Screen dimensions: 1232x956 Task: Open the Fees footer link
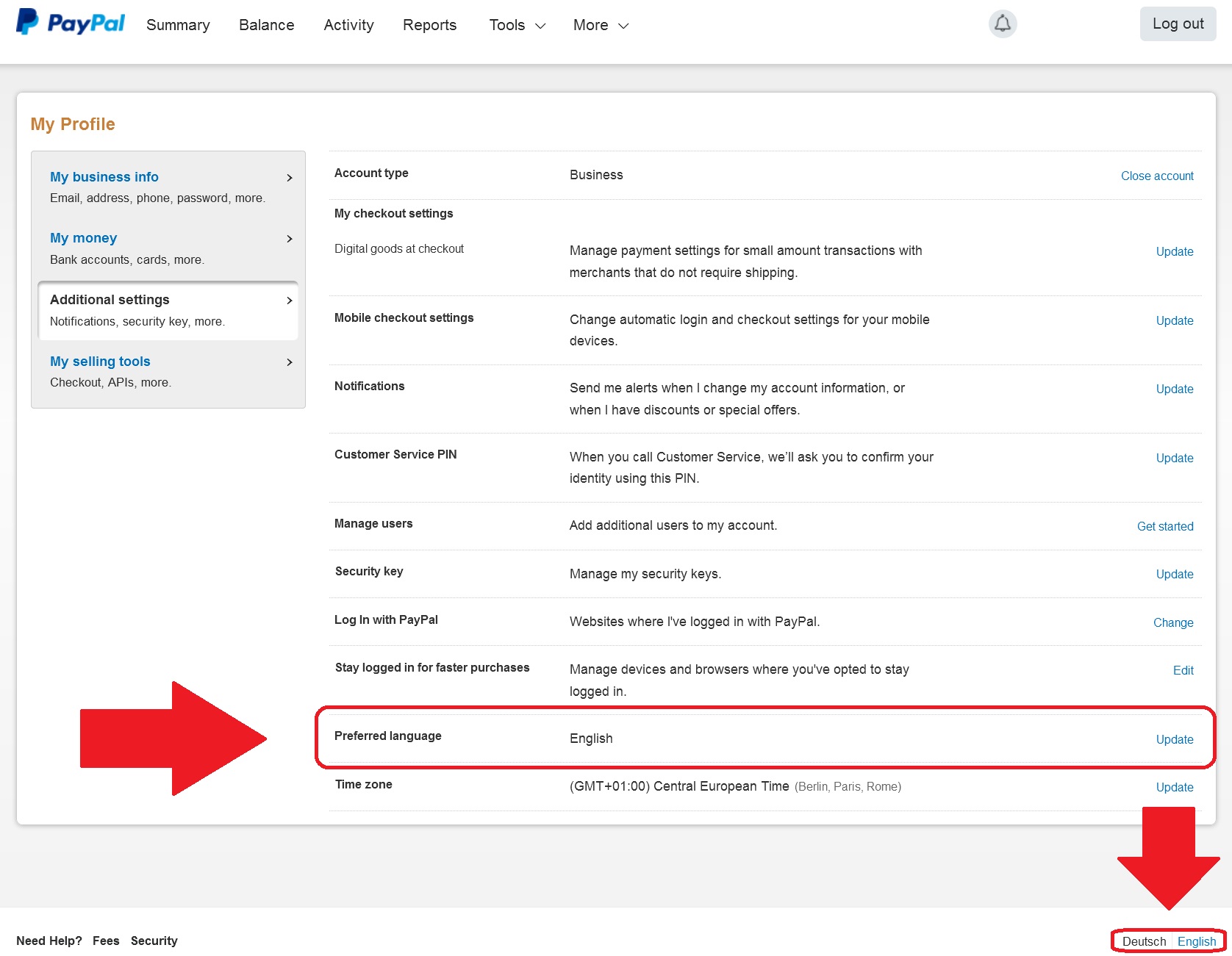coord(106,941)
